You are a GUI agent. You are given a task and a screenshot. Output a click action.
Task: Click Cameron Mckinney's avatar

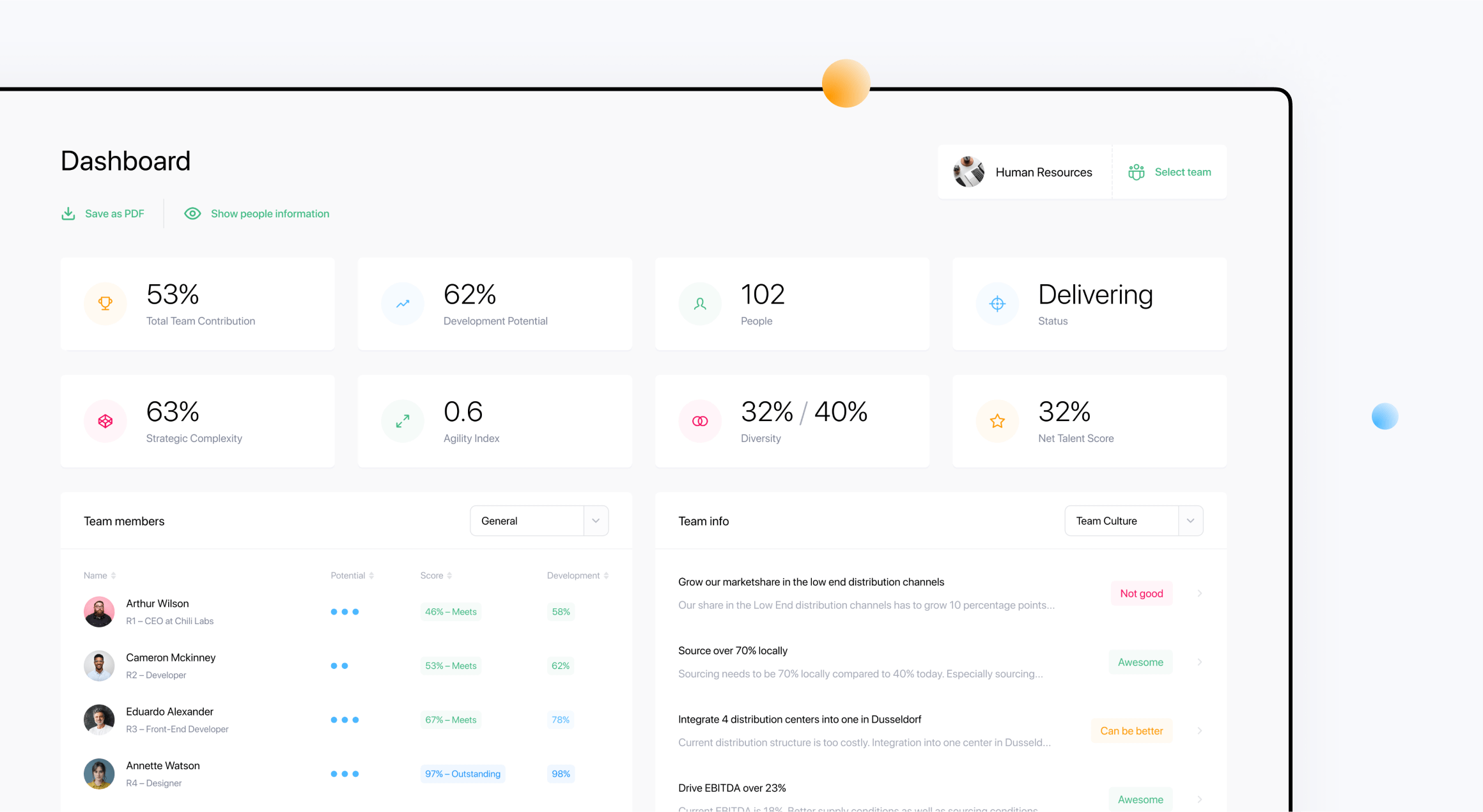99,666
